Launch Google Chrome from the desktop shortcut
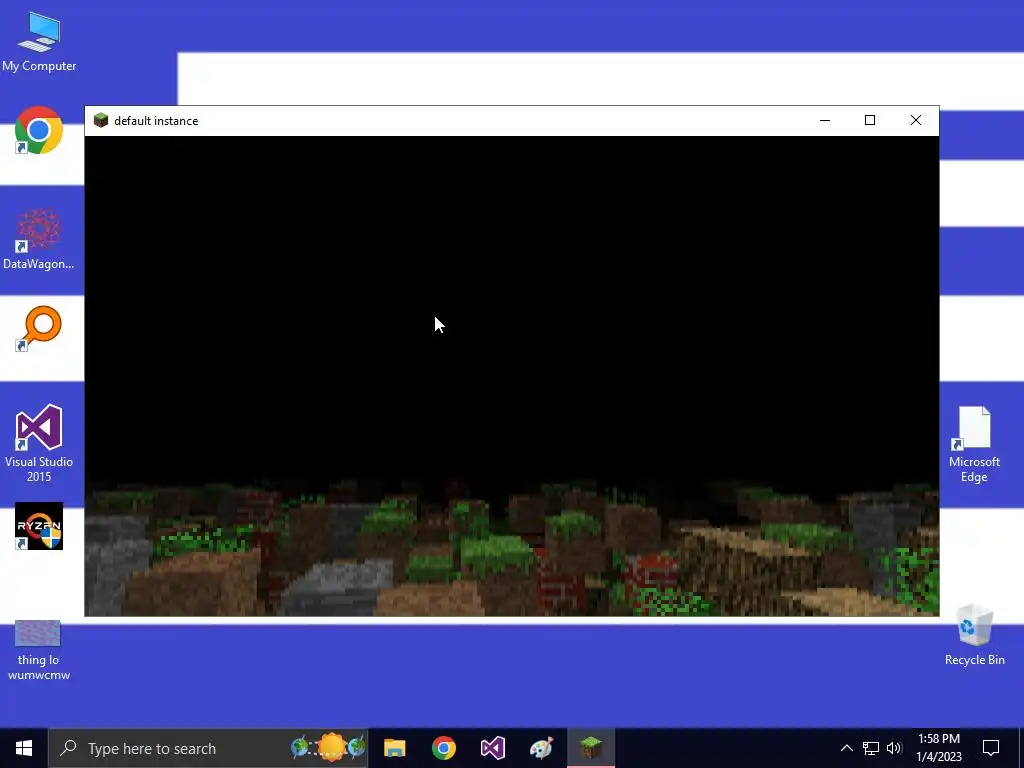The width and height of the screenshot is (1024, 768). [x=39, y=130]
